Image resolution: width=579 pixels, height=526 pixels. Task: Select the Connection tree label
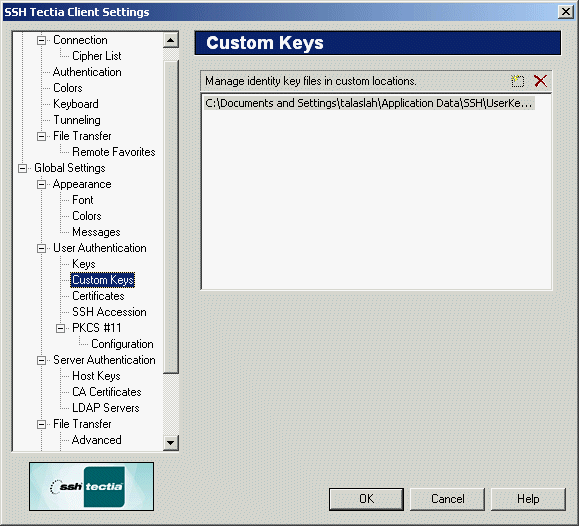[80, 40]
